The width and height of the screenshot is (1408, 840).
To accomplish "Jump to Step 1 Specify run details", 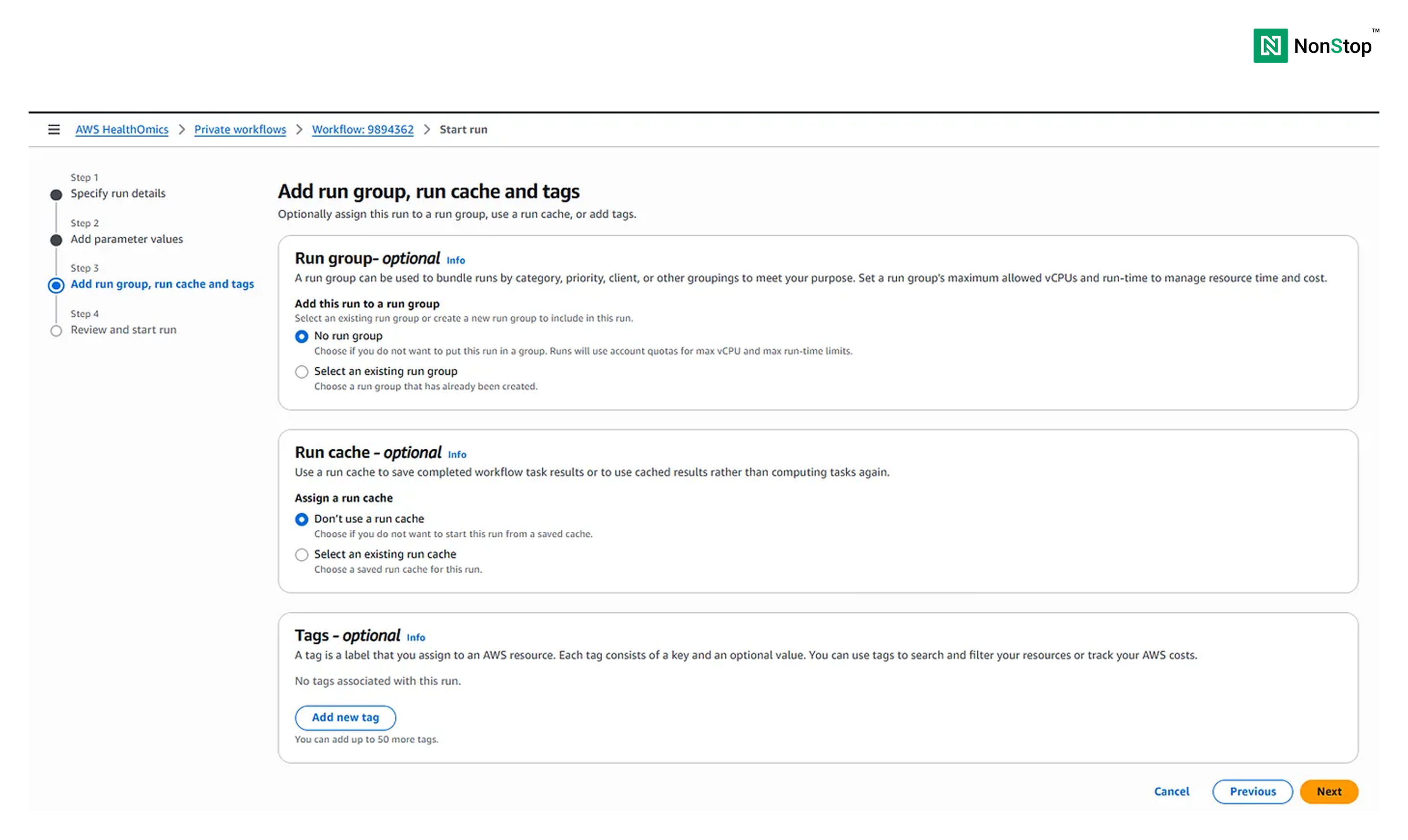I will point(118,193).
